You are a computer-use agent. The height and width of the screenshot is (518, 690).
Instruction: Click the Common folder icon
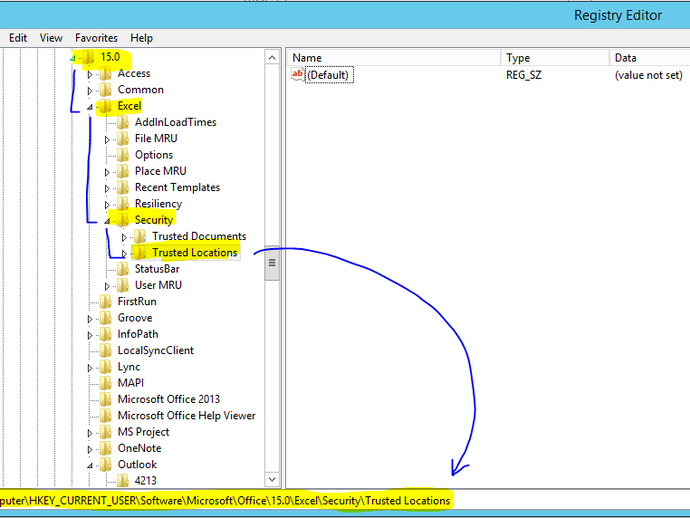click(x=106, y=89)
